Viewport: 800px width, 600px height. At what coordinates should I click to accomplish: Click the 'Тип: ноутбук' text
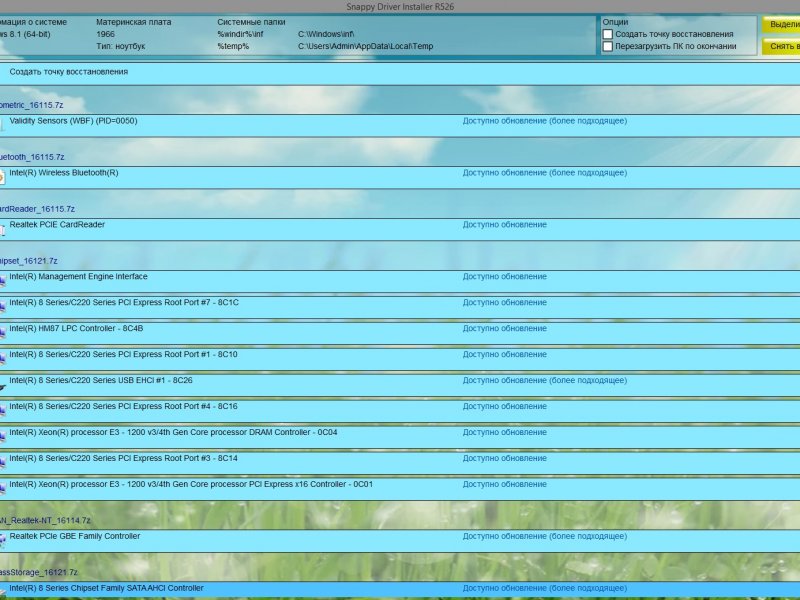point(121,46)
